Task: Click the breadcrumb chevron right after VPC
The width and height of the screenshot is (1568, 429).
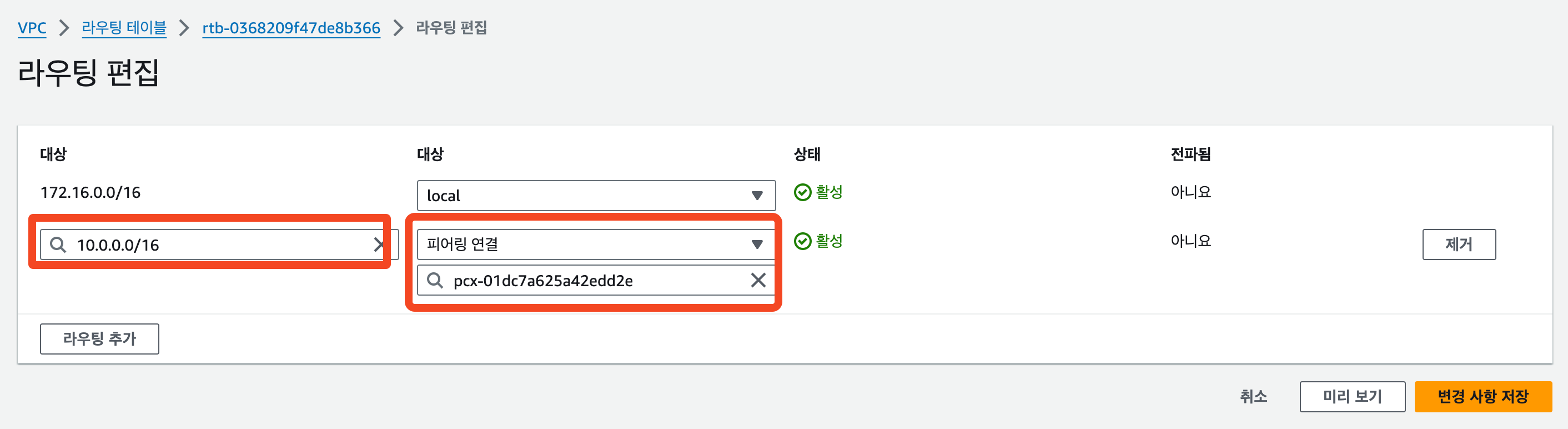Action: coord(64,28)
